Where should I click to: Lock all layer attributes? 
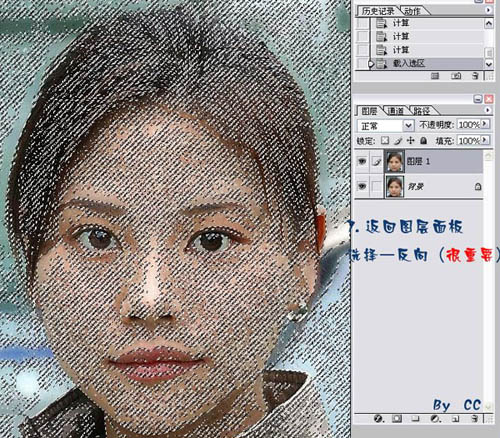tap(423, 140)
